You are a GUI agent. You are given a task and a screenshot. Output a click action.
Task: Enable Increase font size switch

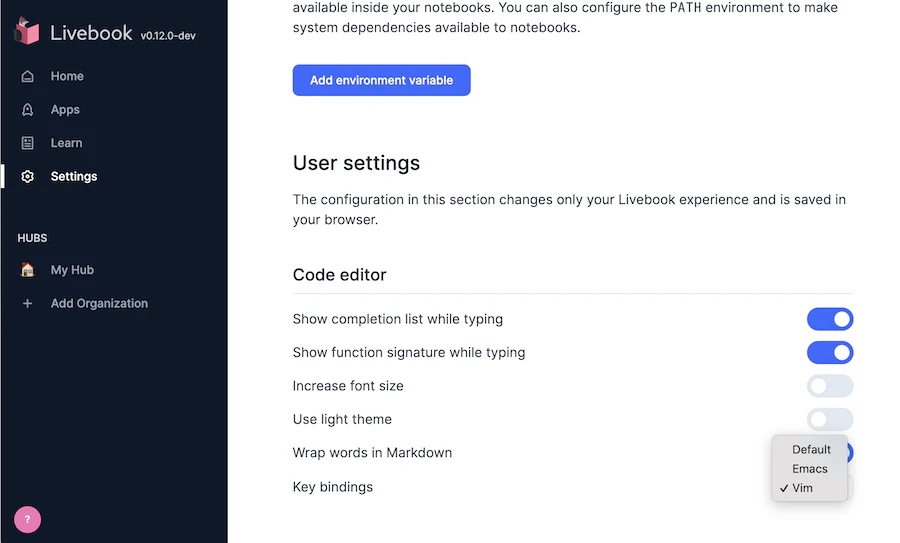(x=830, y=386)
